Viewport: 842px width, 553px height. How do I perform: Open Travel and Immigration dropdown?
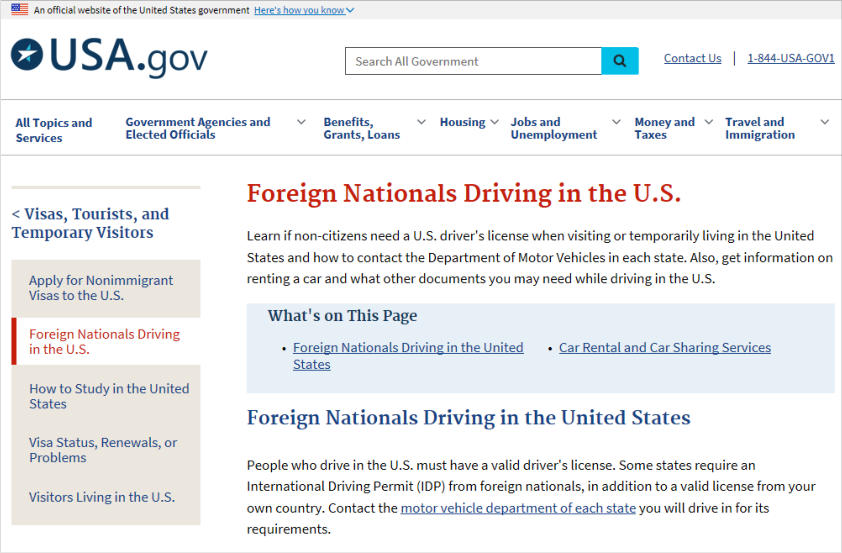click(x=824, y=122)
